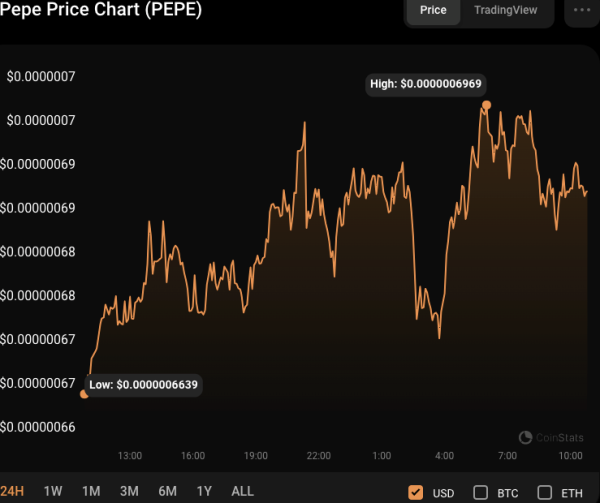The width and height of the screenshot is (600, 503).
Task: Select the 1M time range
Action: pos(91,491)
